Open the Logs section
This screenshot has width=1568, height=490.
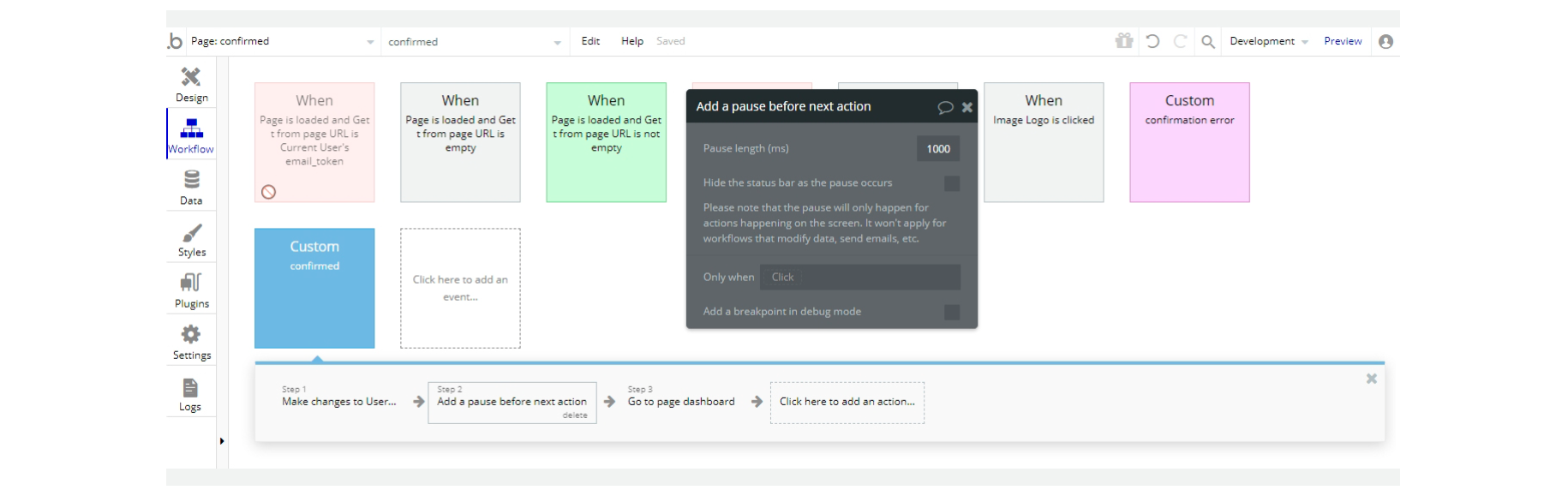(x=190, y=394)
